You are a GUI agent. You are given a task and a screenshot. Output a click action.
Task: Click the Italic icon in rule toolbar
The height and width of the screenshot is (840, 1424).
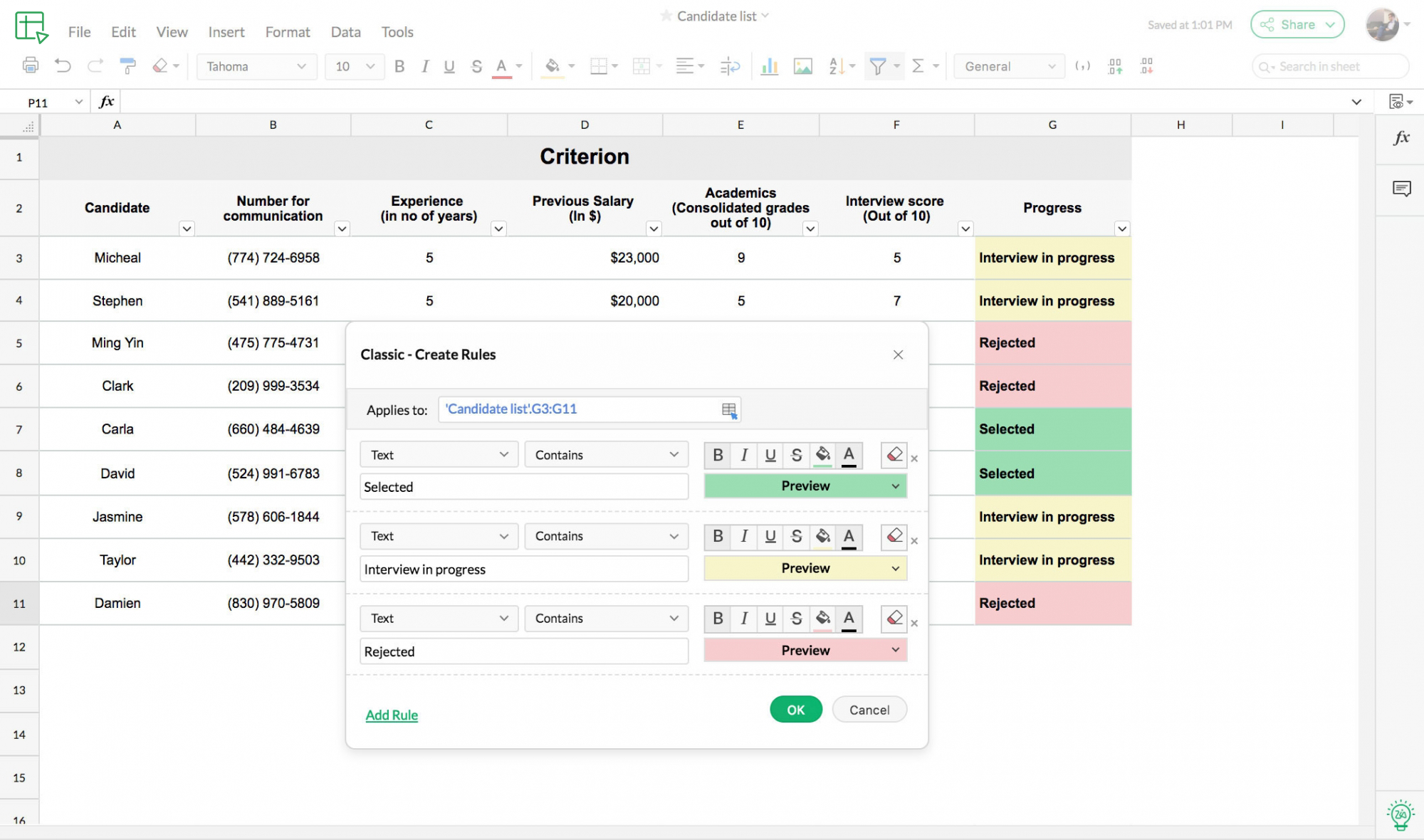743,454
